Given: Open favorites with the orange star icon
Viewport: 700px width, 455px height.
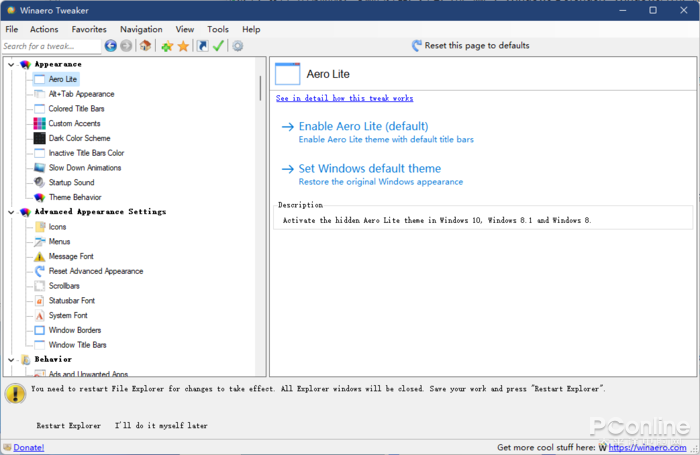Looking at the screenshot, I should (x=183, y=46).
